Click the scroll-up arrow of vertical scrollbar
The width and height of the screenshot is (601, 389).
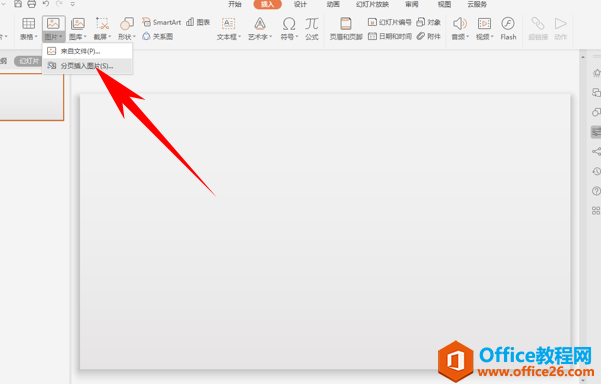[x=583, y=57]
